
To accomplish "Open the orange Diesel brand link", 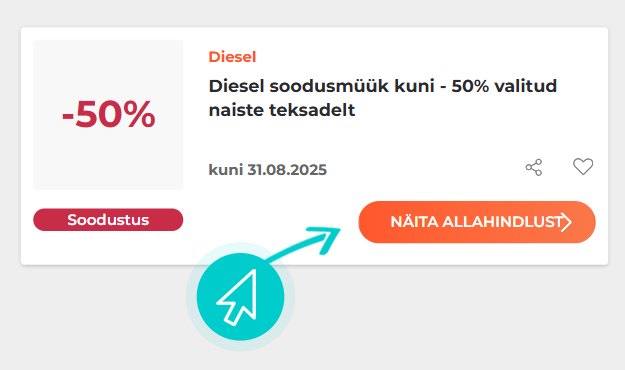I will coord(232,57).
